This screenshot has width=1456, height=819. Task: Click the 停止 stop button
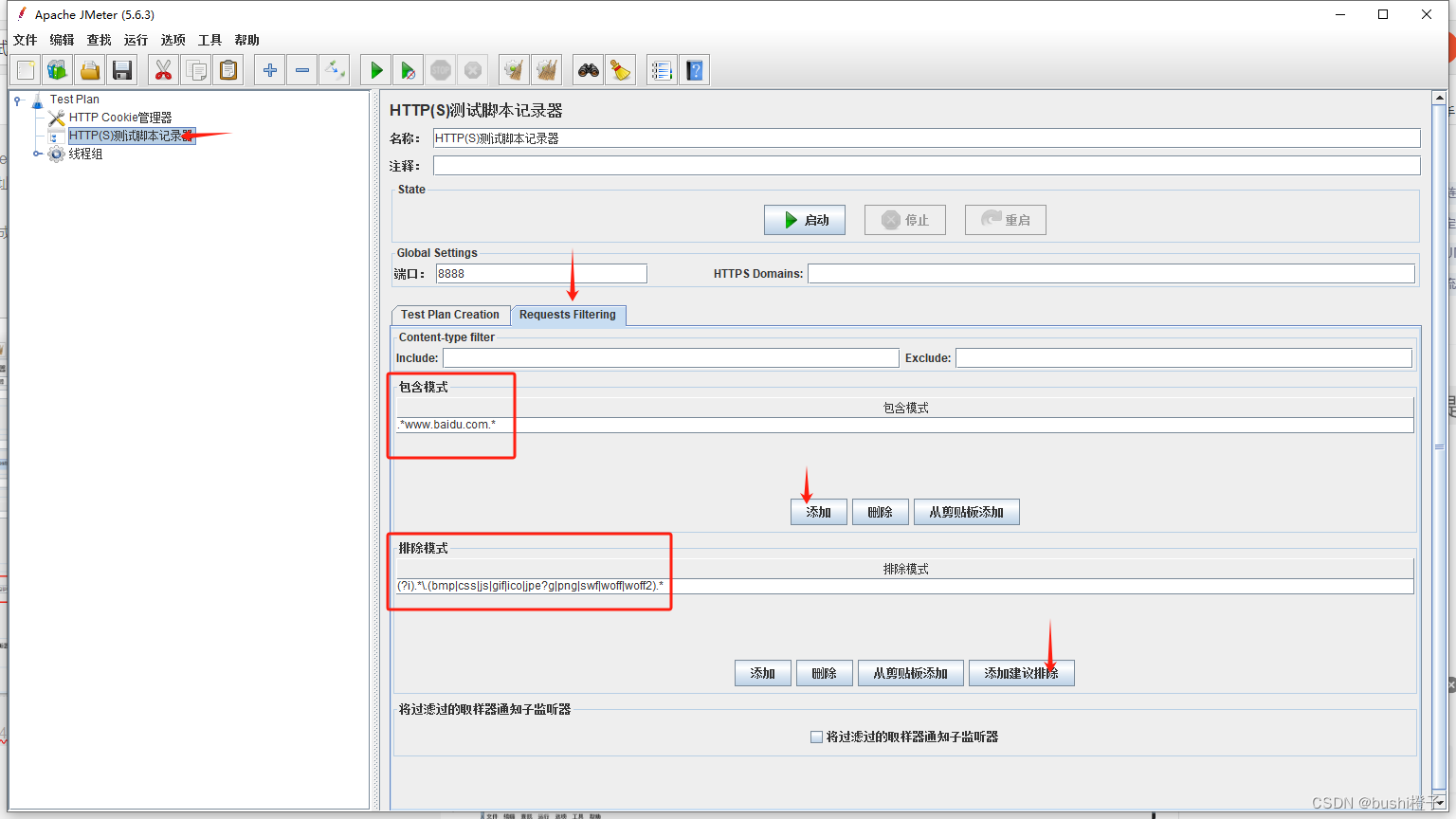pos(905,220)
